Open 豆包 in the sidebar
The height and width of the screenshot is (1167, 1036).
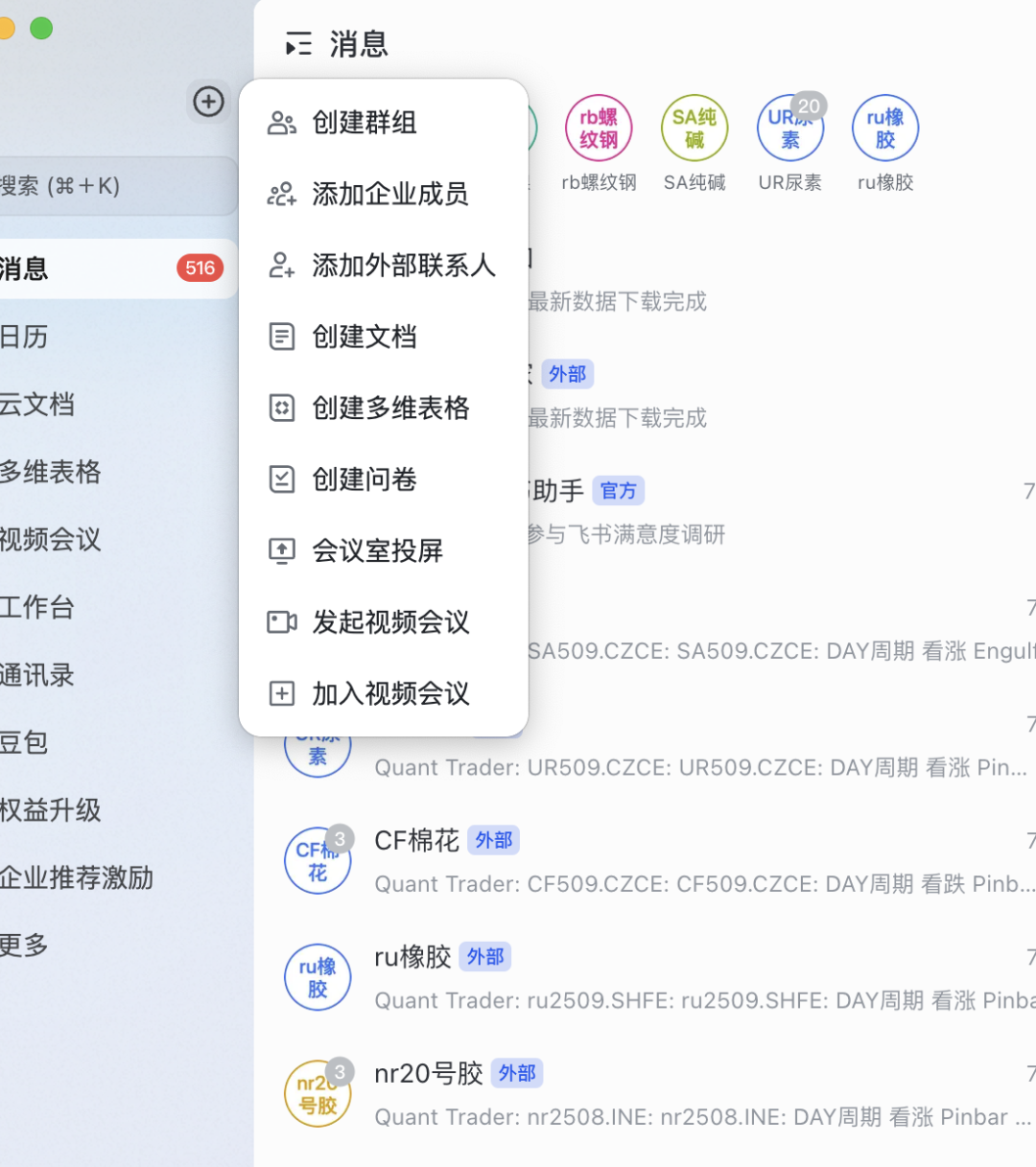pyautogui.click(x=117, y=742)
